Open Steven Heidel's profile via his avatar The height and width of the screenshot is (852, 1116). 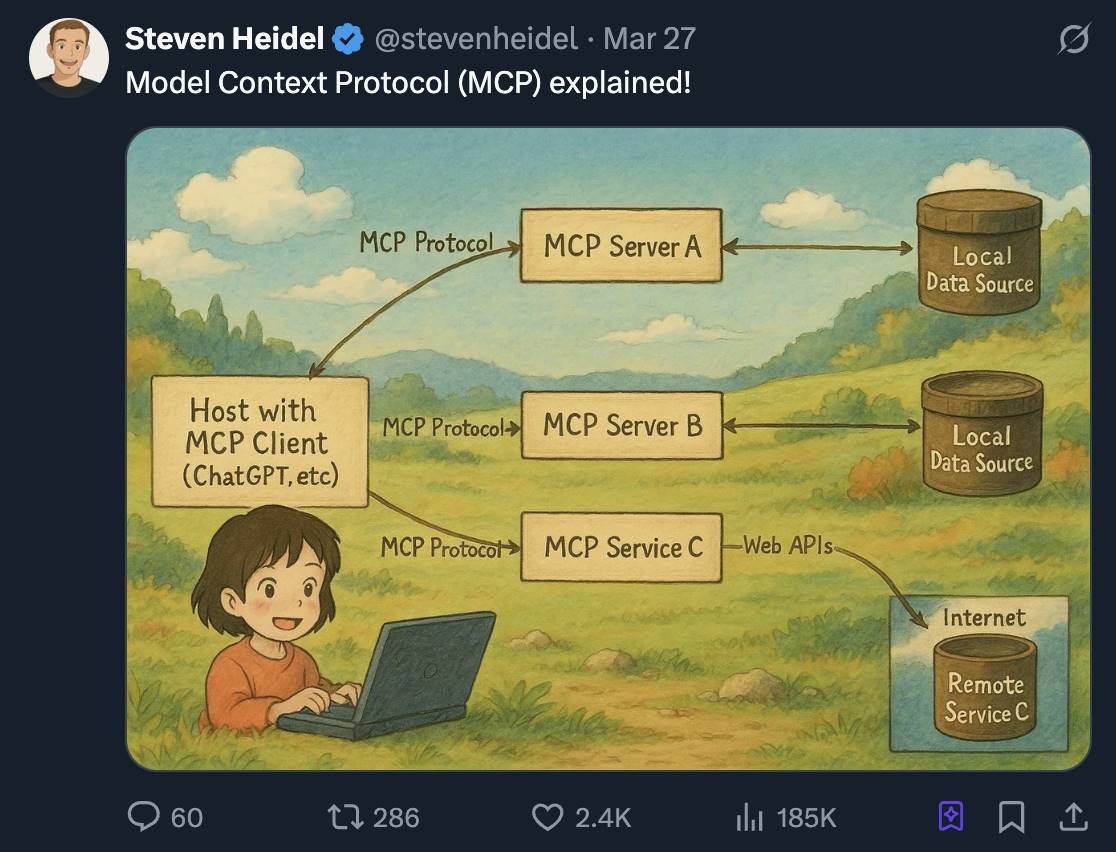[69, 56]
